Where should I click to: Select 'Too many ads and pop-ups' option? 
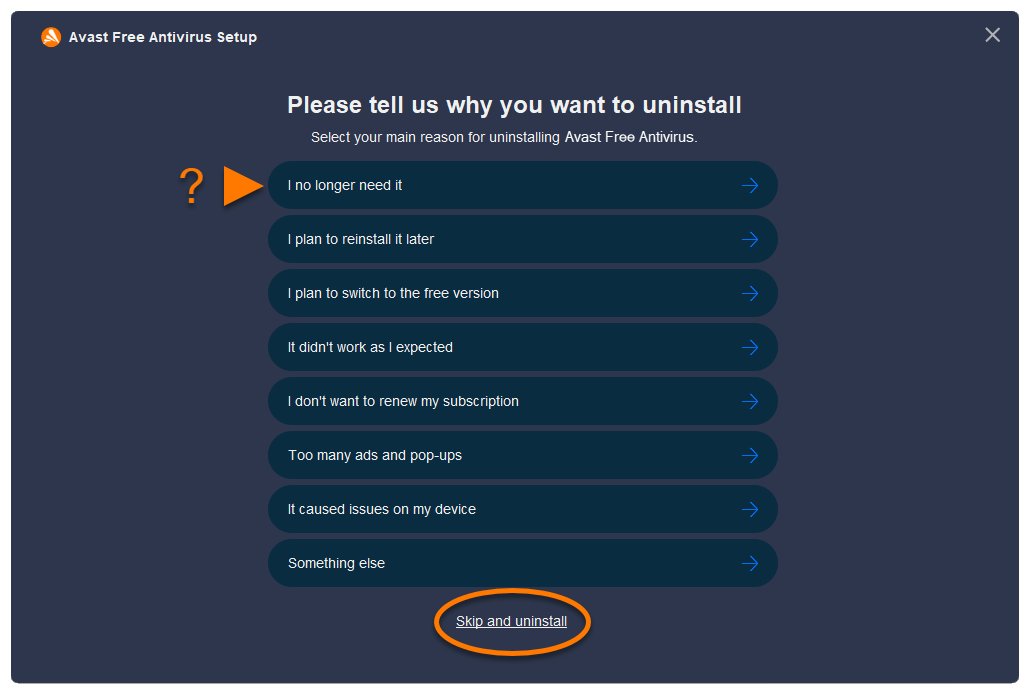click(x=375, y=455)
